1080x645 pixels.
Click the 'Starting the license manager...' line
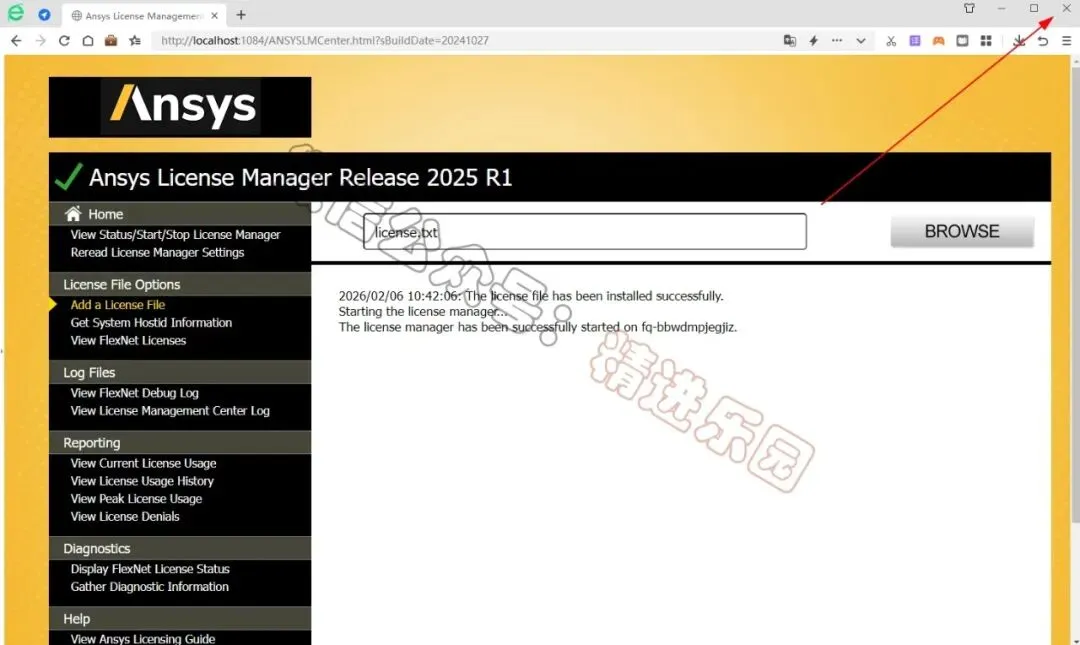tap(422, 311)
